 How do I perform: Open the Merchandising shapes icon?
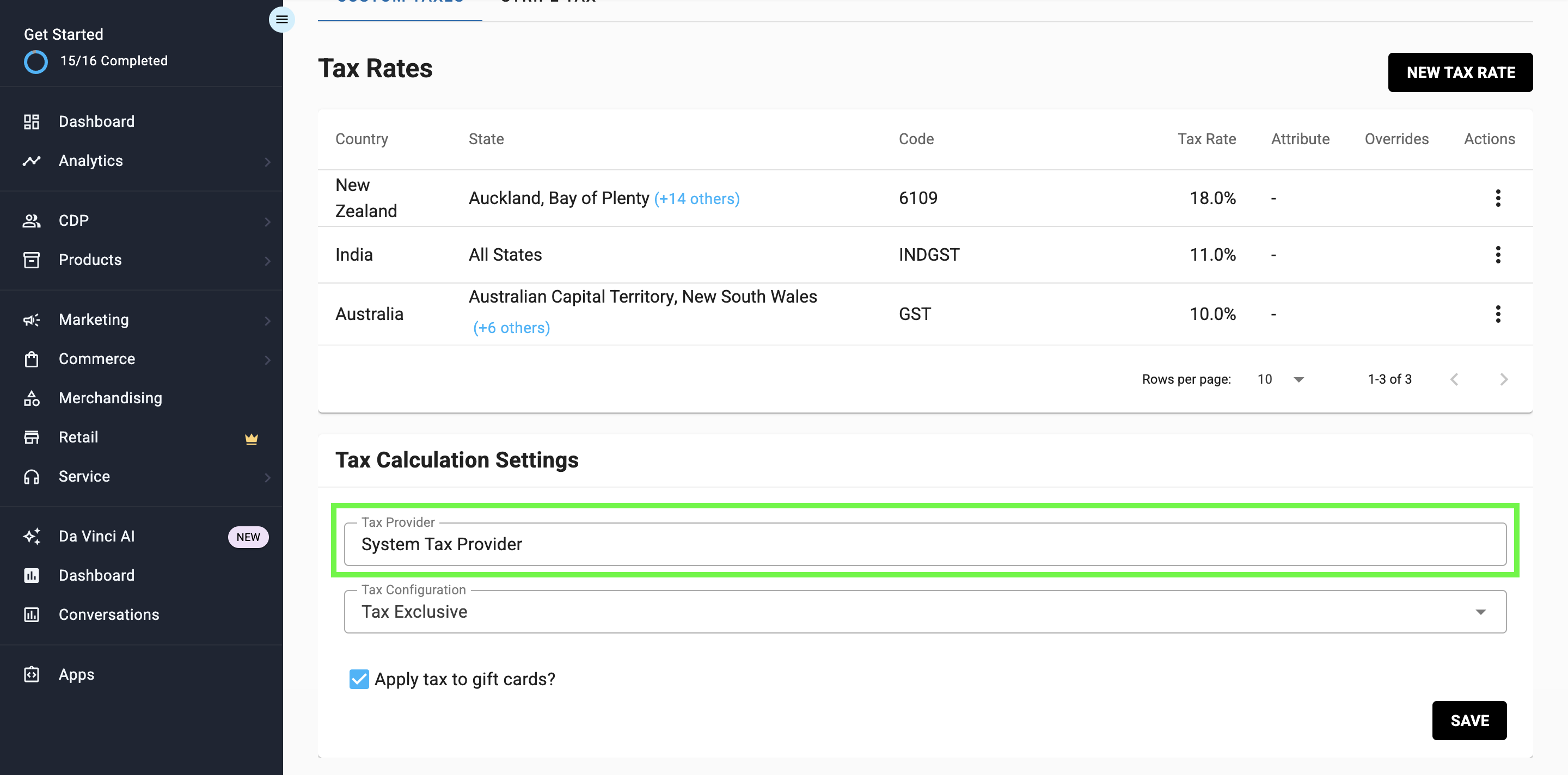coord(32,398)
